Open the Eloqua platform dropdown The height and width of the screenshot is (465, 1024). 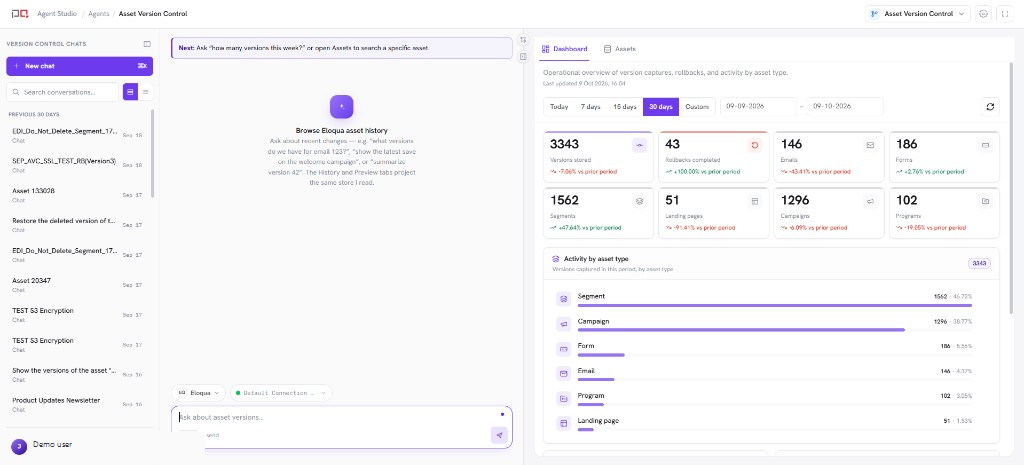[x=199, y=393]
